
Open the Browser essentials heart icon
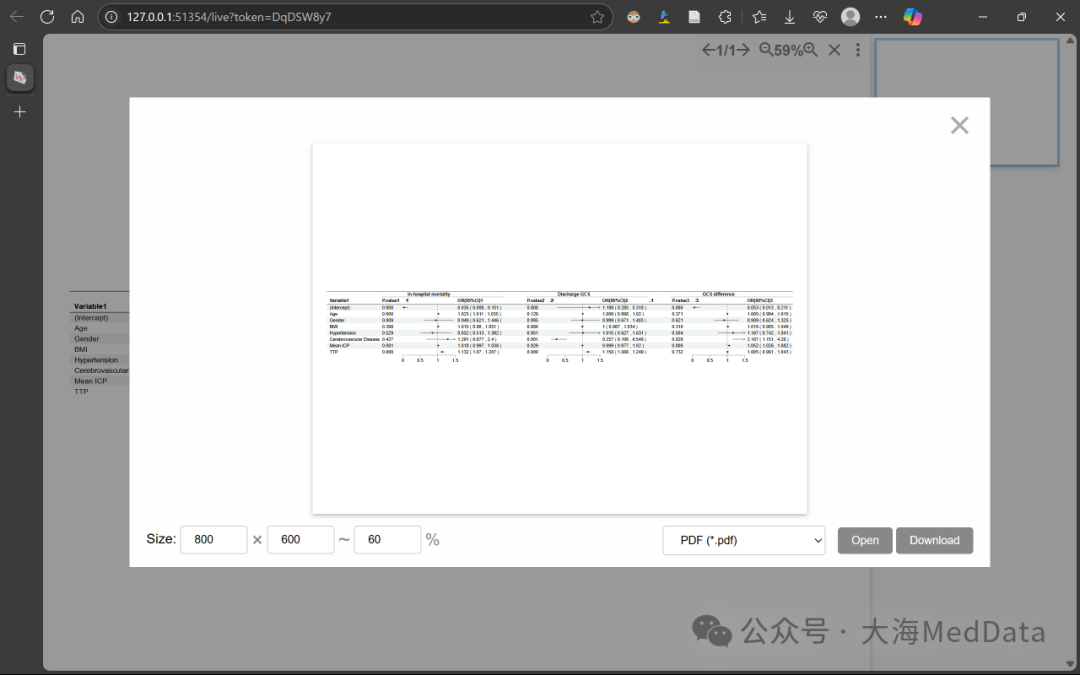pos(820,17)
